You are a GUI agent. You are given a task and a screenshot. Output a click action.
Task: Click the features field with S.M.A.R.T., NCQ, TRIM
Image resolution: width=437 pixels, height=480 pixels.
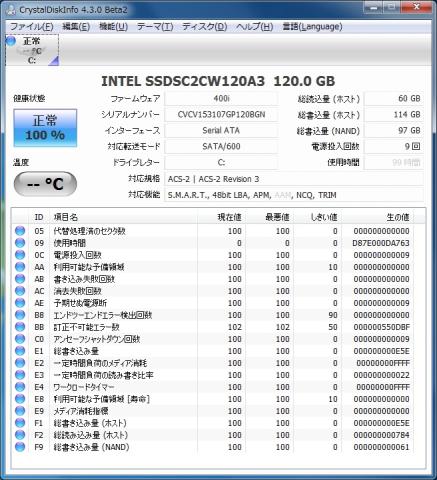pos(294,195)
